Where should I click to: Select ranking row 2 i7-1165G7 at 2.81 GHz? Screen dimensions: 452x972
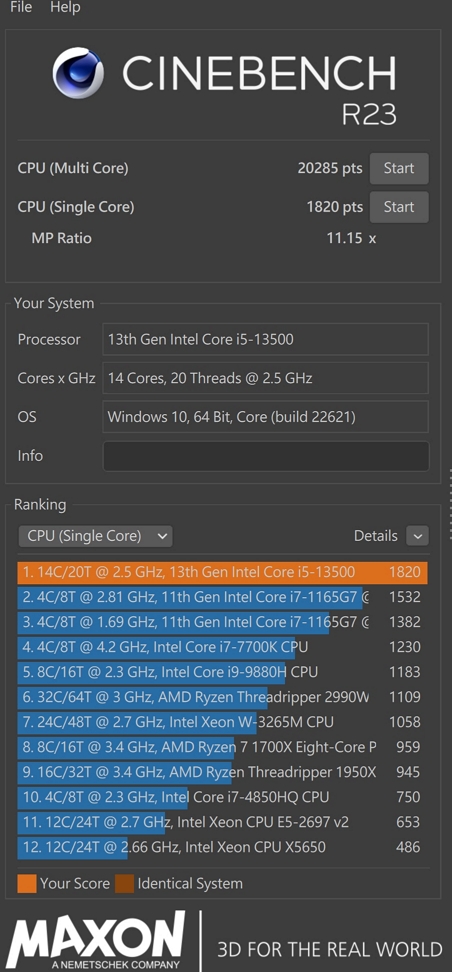click(x=223, y=598)
